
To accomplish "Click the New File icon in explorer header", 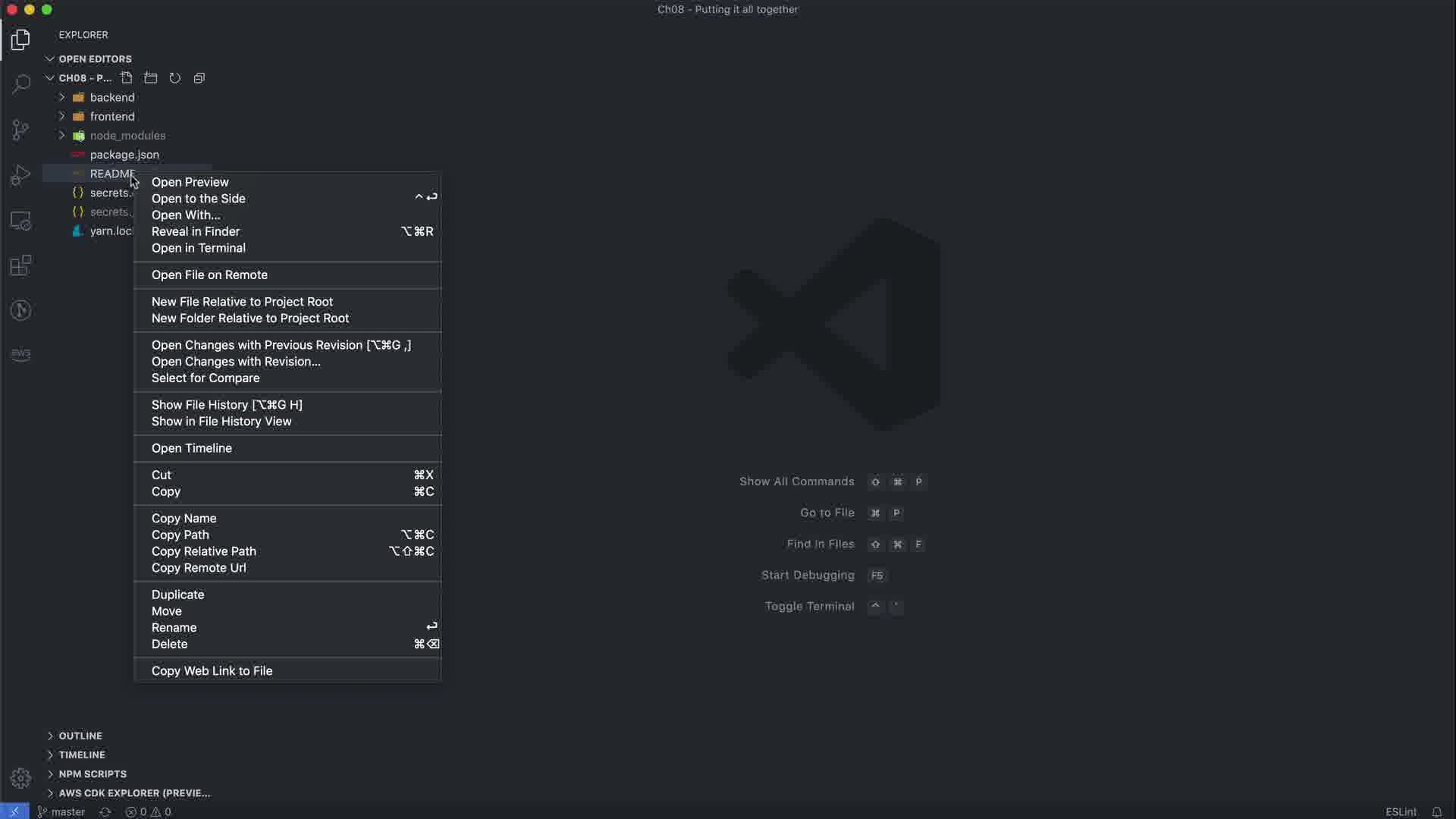I will point(127,78).
